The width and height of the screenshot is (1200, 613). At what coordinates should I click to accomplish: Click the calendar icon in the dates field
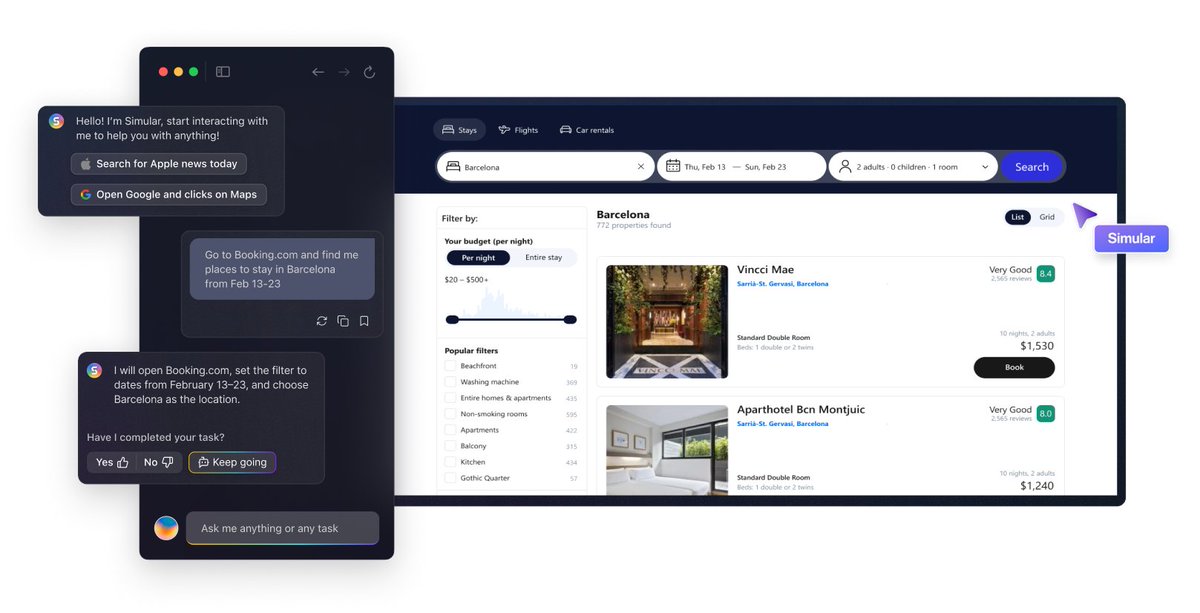(672, 165)
